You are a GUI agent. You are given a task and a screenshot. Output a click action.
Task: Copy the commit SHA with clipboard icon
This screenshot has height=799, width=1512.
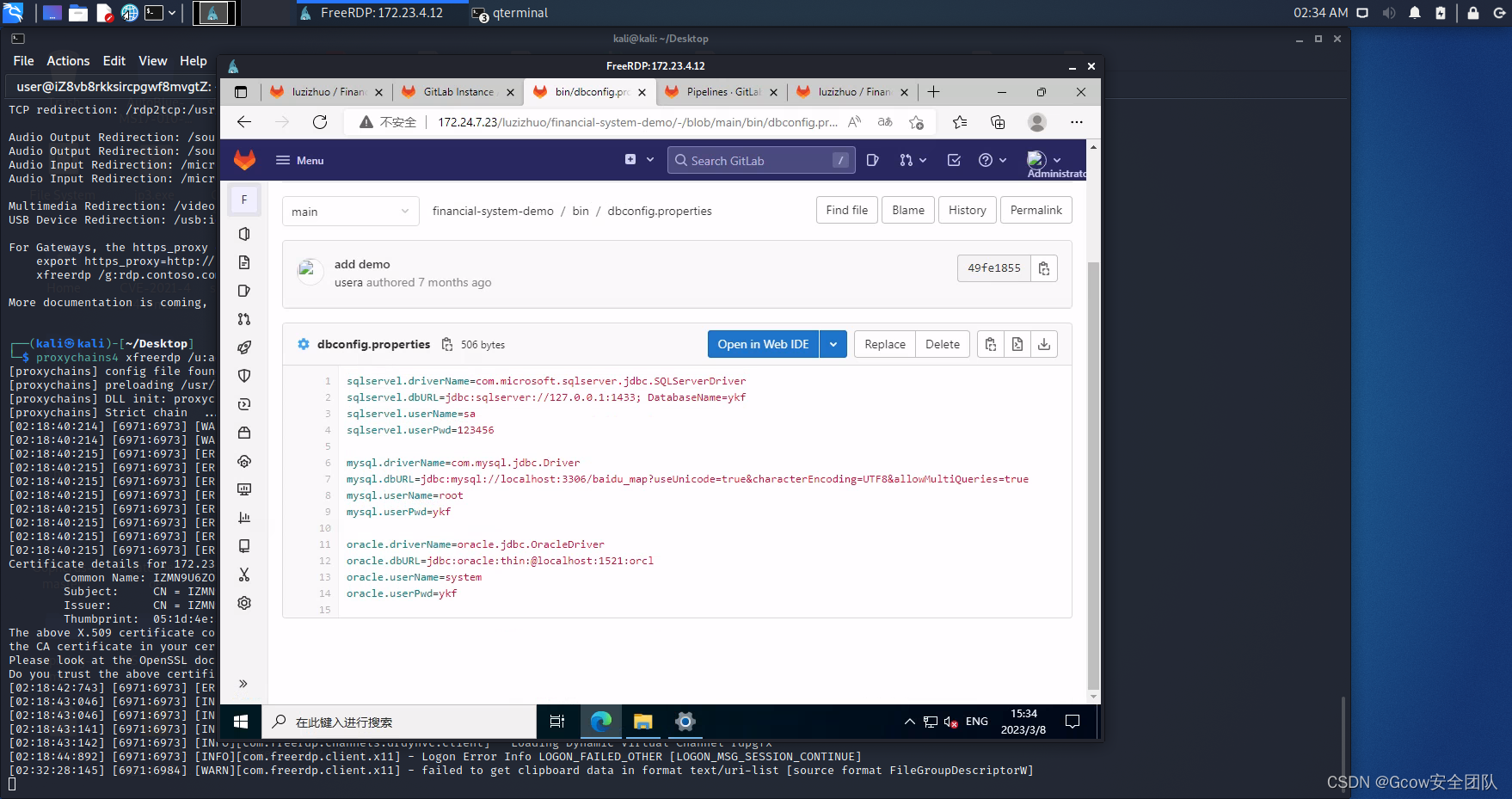click(1043, 268)
